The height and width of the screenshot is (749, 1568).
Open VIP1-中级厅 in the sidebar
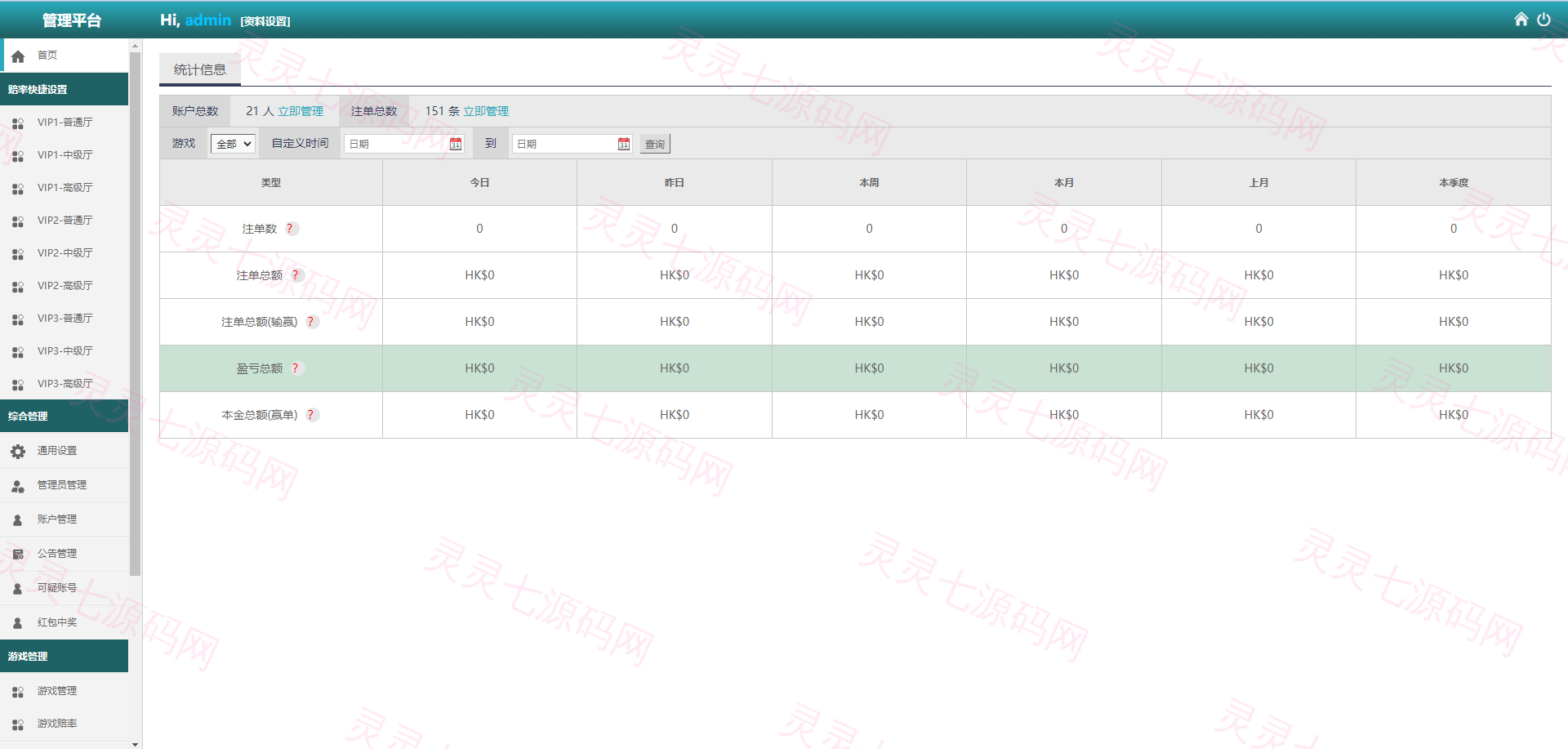pos(65,155)
